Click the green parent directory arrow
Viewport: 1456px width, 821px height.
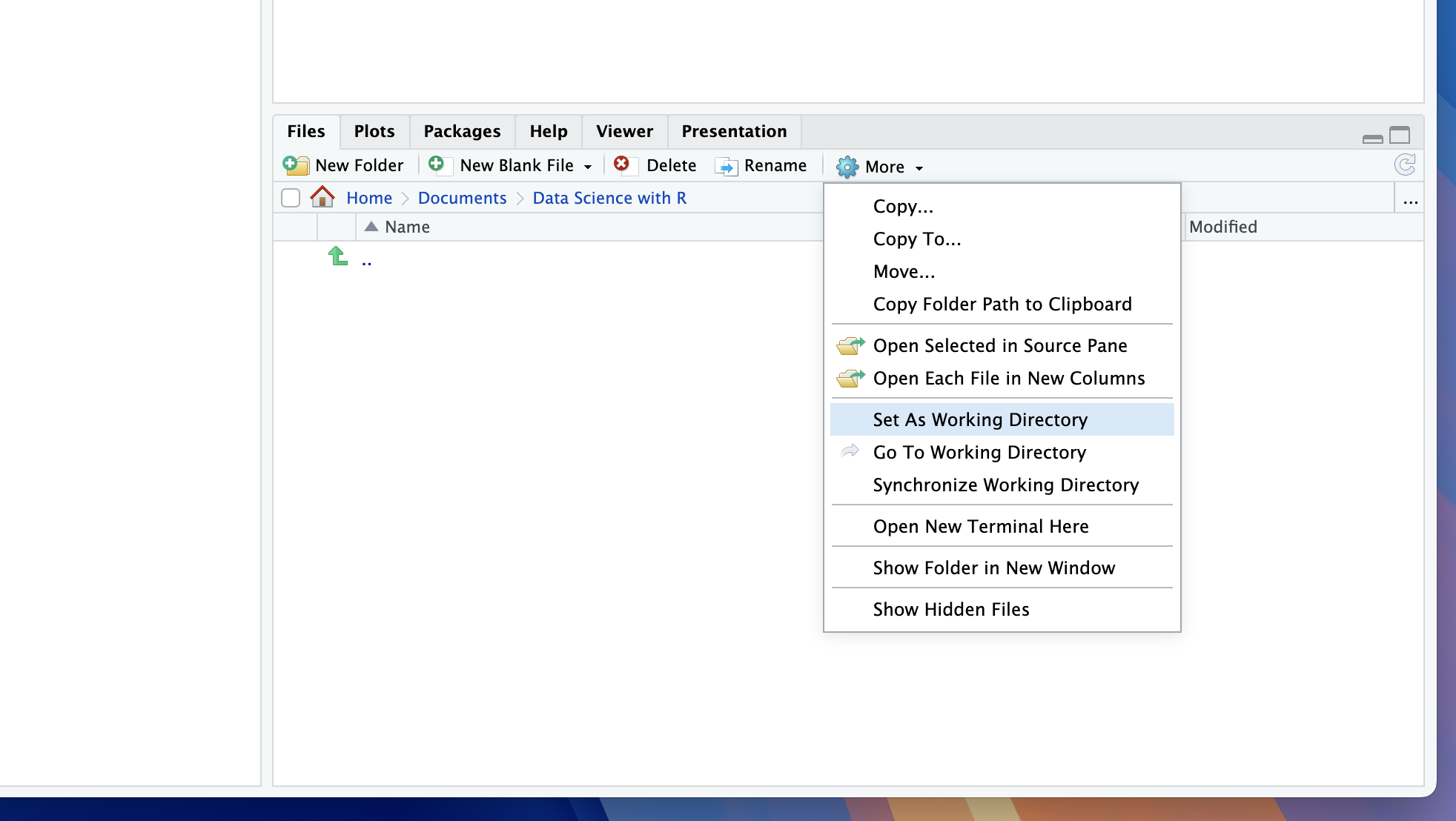(x=338, y=256)
